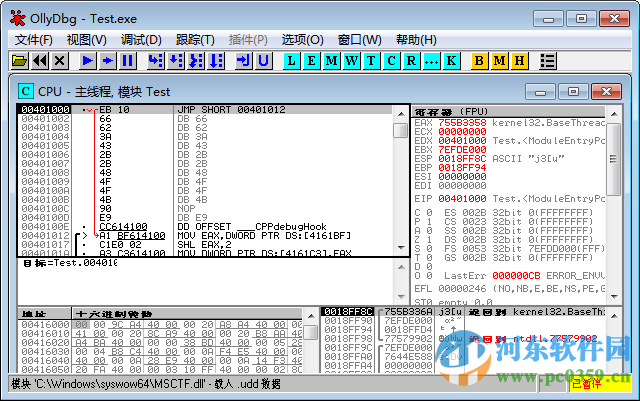Select disassembly row at address 00401000
640x401 pixels.
coord(204,109)
